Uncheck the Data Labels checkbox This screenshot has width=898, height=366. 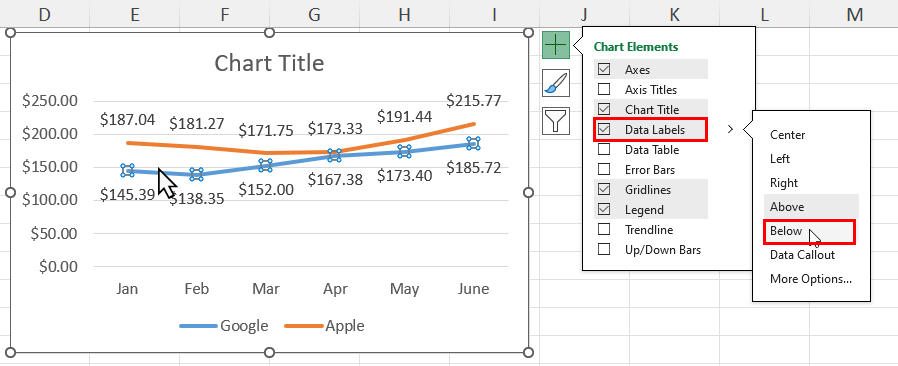point(604,129)
